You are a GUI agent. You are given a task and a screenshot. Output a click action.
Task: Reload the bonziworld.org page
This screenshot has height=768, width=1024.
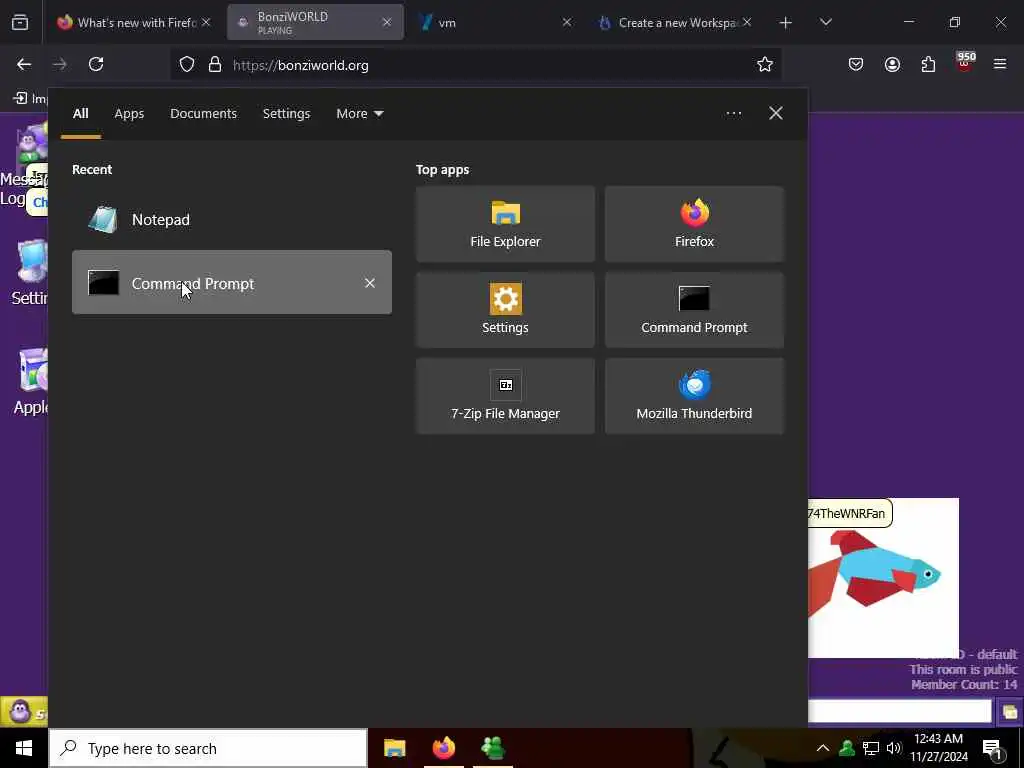pos(96,64)
